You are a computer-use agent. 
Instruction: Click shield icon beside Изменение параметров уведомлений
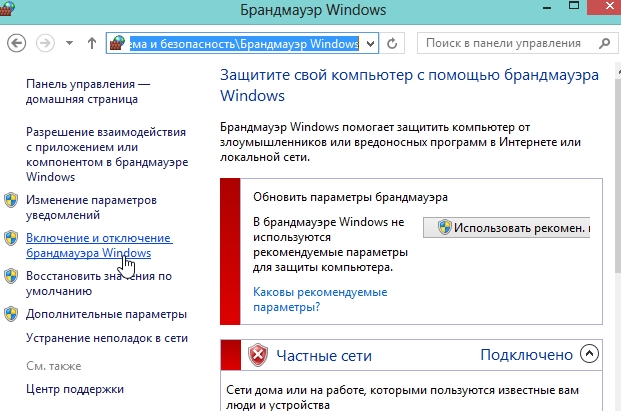11,200
